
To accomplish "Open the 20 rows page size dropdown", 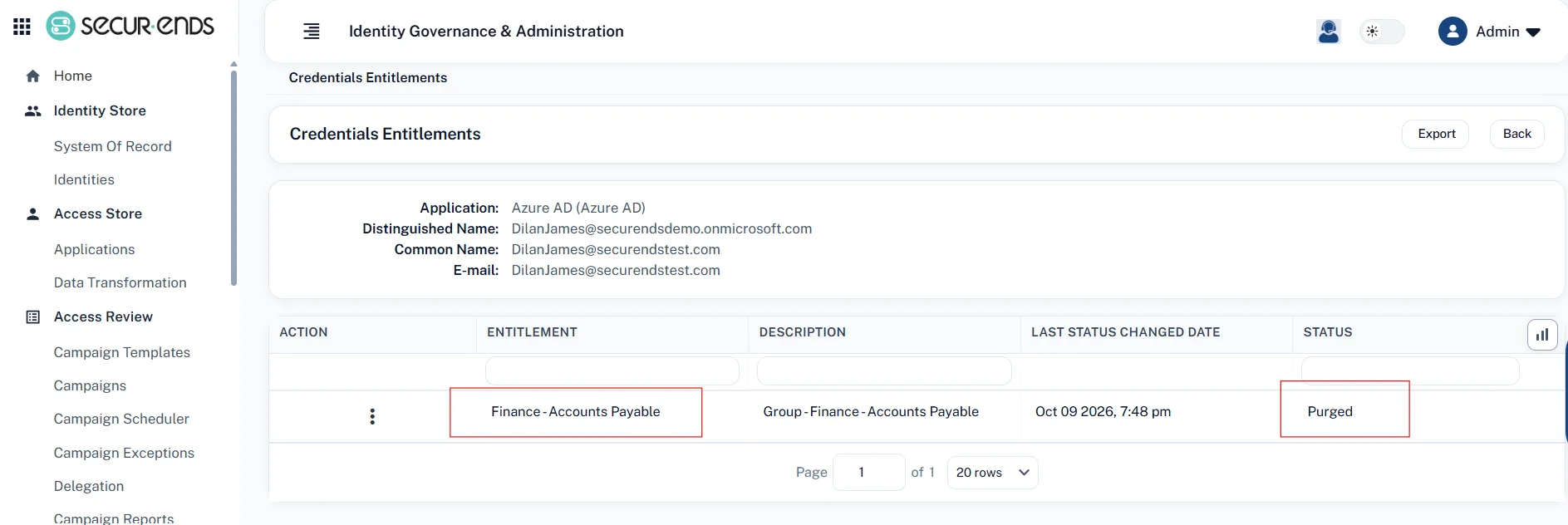I will click(993, 472).
